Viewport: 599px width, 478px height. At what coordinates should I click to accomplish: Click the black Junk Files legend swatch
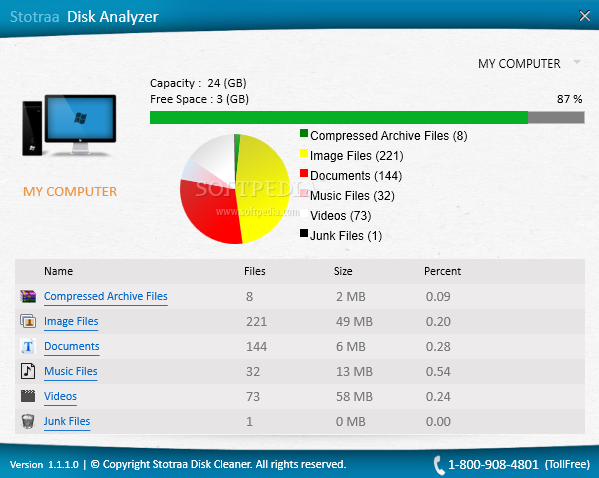click(x=304, y=233)
